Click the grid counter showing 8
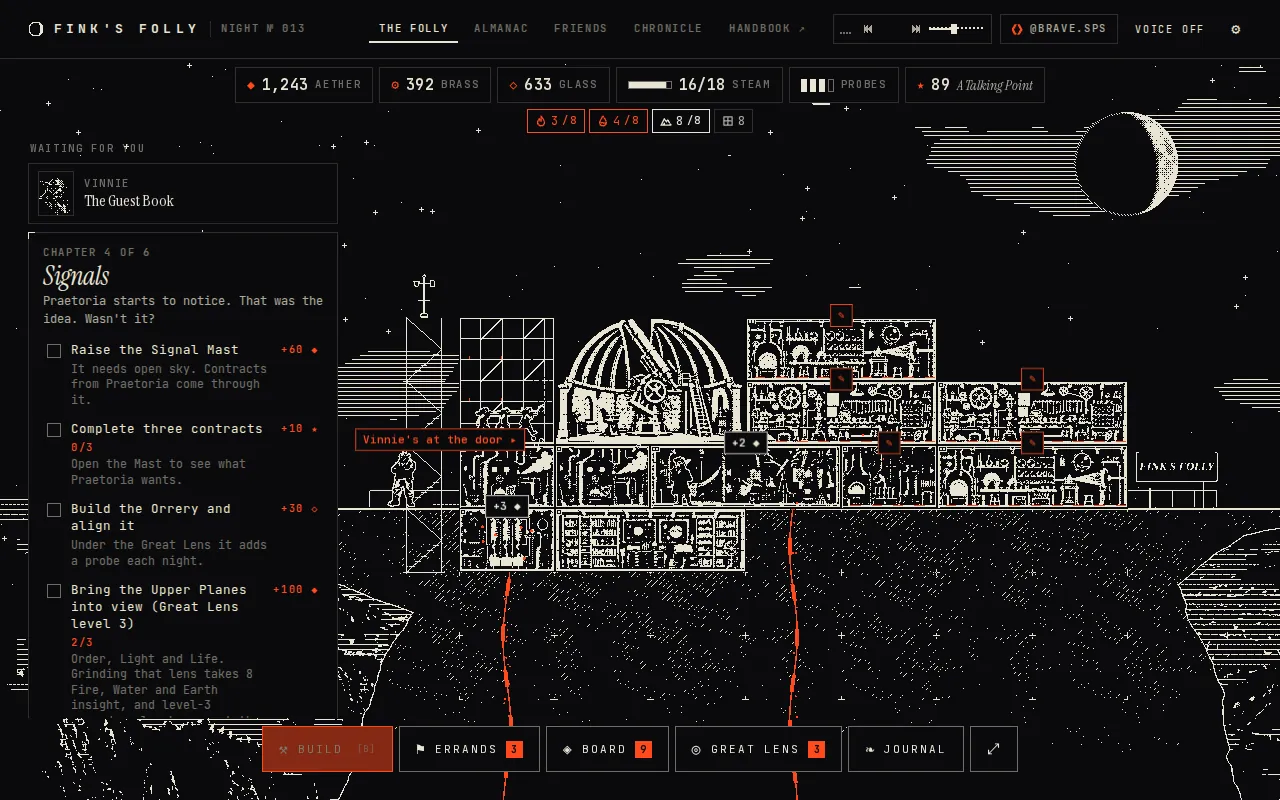The height and width of the screenshot is (800, 1280). click(x=733, y=121)
